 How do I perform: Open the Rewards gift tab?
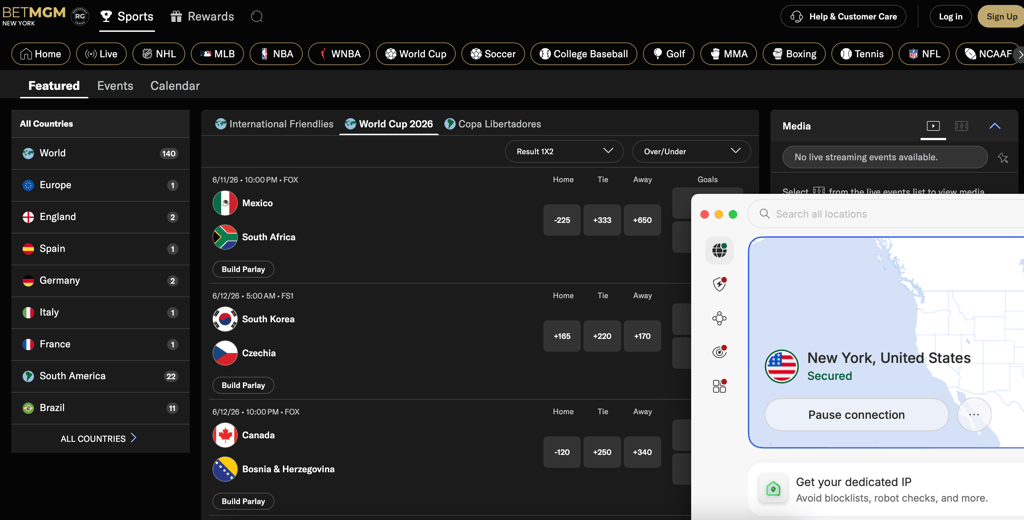[202, 16]
